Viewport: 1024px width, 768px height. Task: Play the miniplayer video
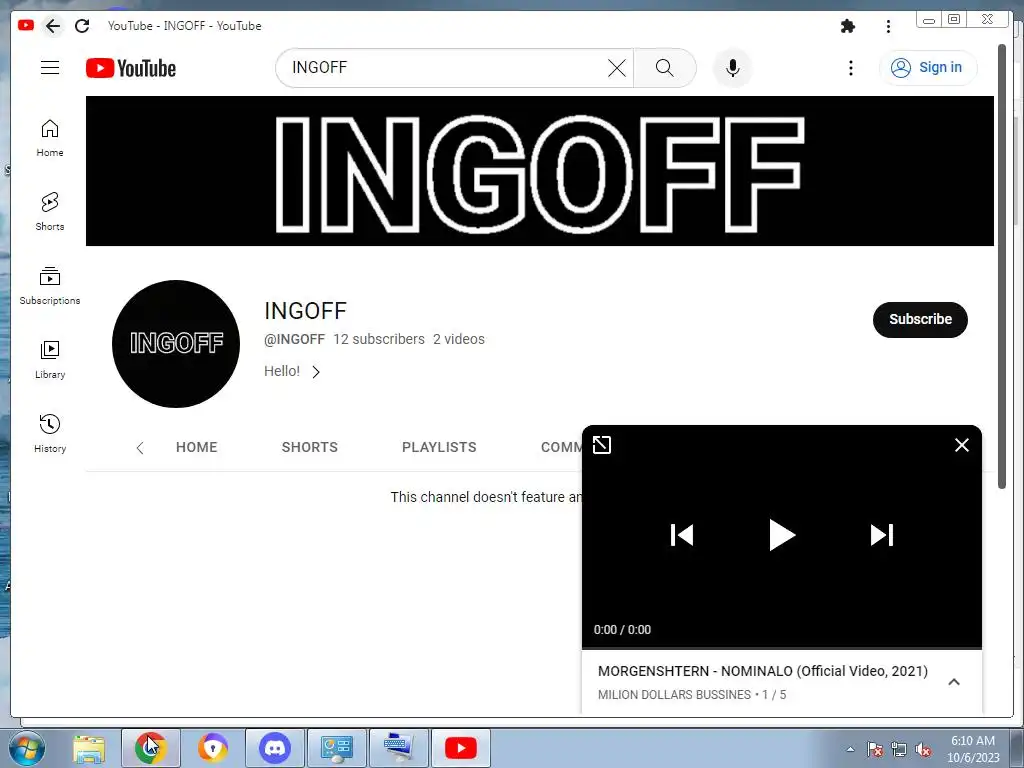(781, 535)
